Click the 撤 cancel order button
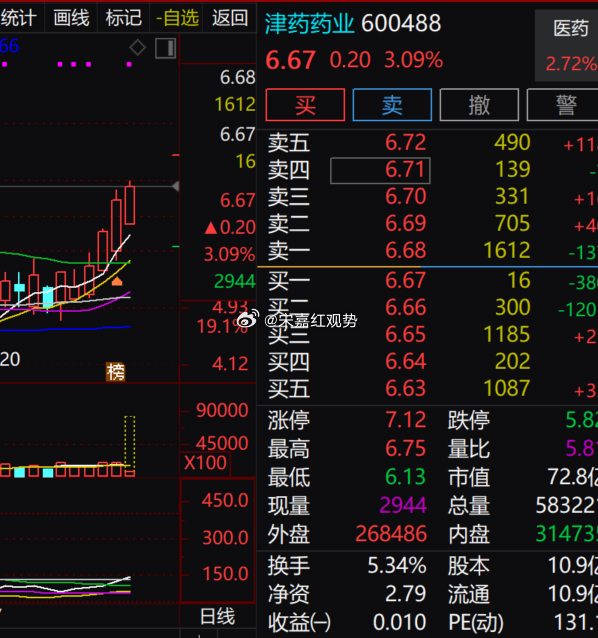This screenshot has height=638, width=598. pos(479,105)
